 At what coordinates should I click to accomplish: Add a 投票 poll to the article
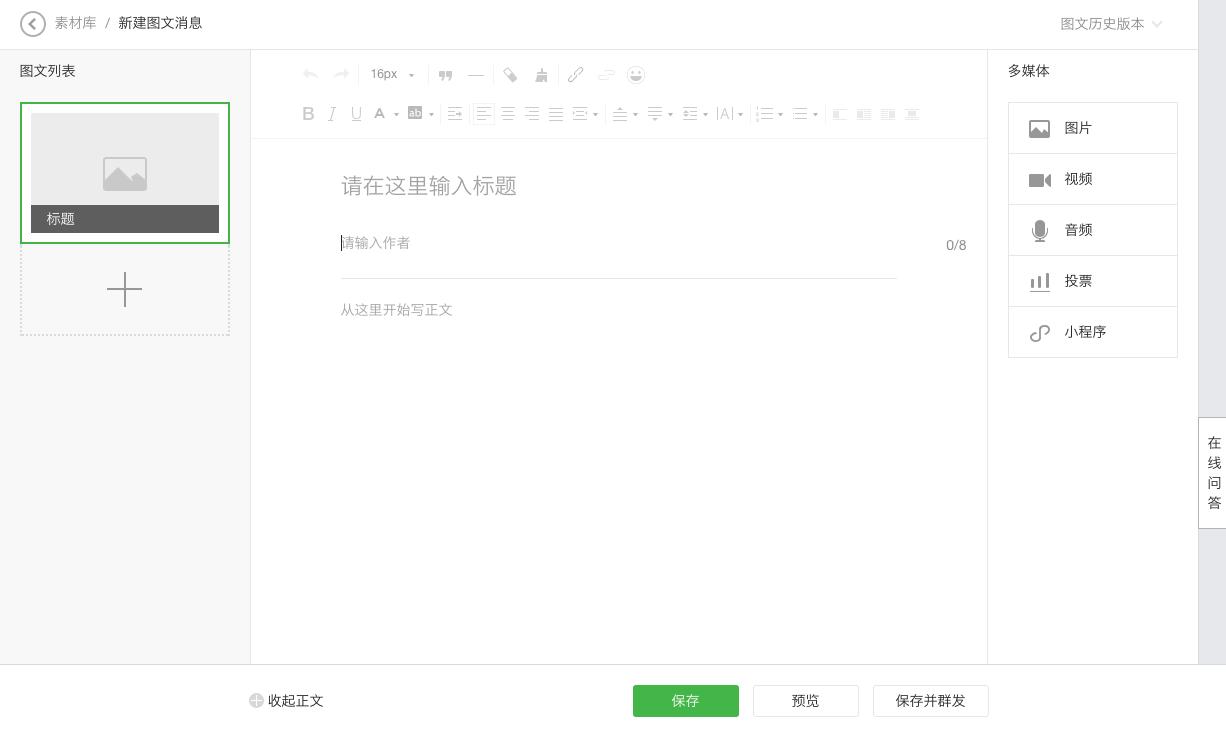click(1092, 281)
